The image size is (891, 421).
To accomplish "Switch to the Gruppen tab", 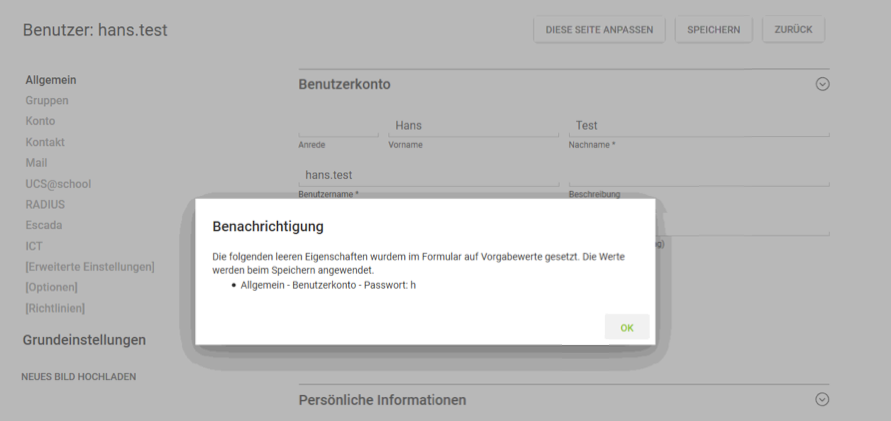I will tap(47, 101).
